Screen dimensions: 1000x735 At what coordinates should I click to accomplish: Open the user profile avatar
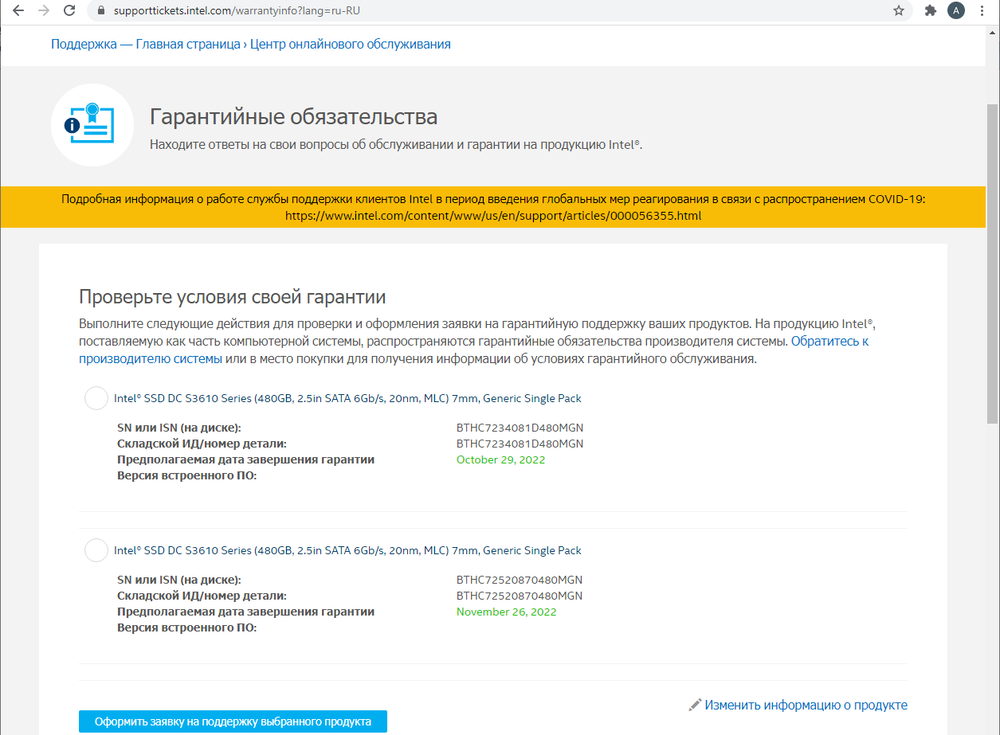(956, 11)
